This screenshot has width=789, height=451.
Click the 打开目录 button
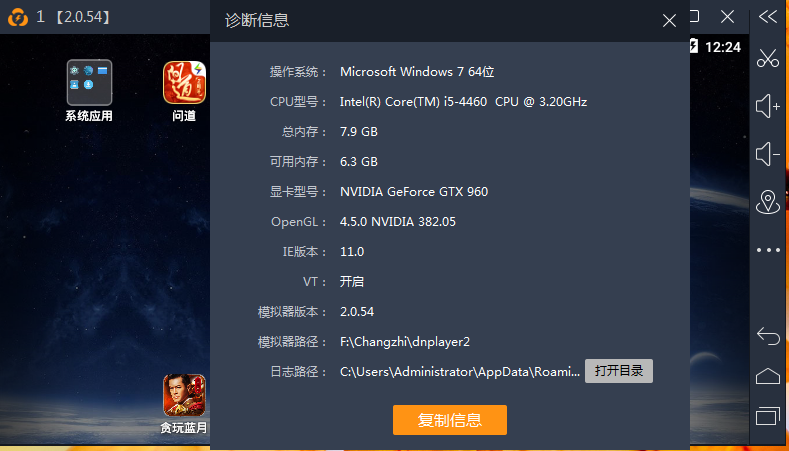click(x=618, y=371)
